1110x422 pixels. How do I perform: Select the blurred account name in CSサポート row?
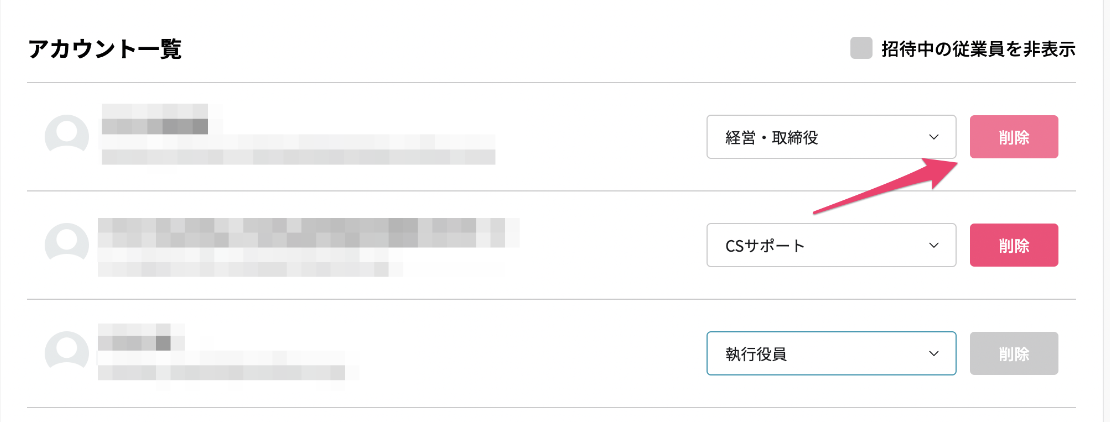pyautogui.click(x=308, y=232)
